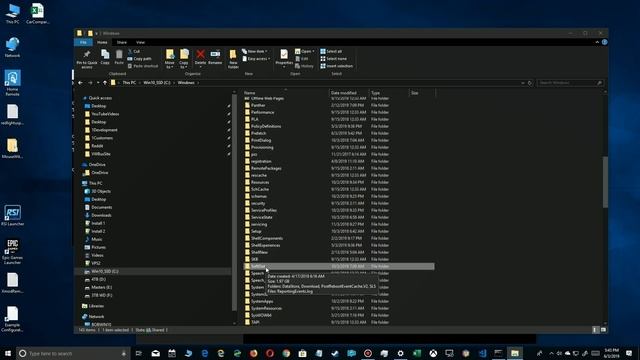Collapse the ribbon chevron
Screen dimensions: 640x360
pos(597,42)
